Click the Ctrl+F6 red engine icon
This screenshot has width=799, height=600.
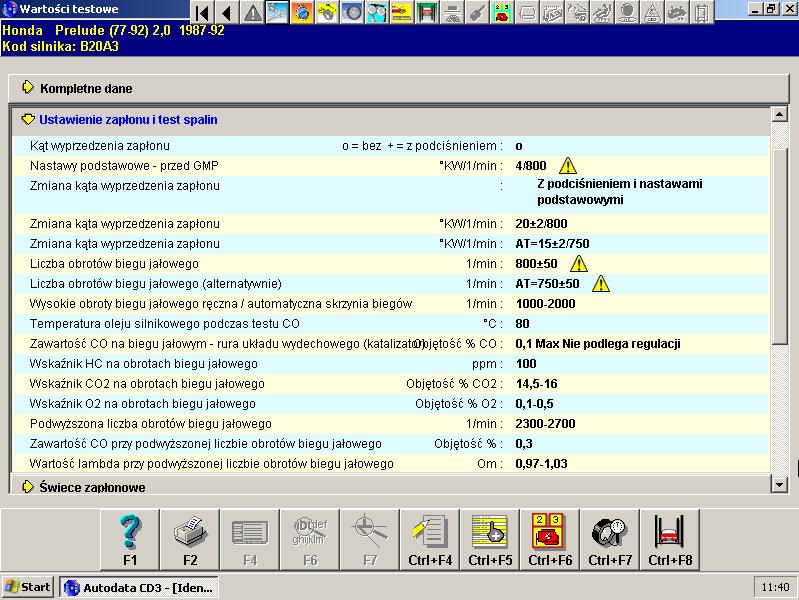click(550, 539)
